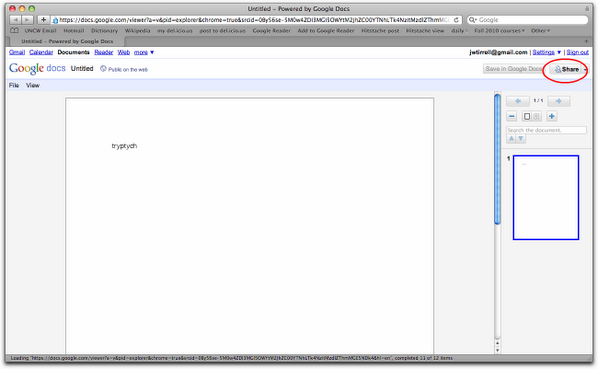Click Save in Google Docs button
598x369 pixels.
513,69
